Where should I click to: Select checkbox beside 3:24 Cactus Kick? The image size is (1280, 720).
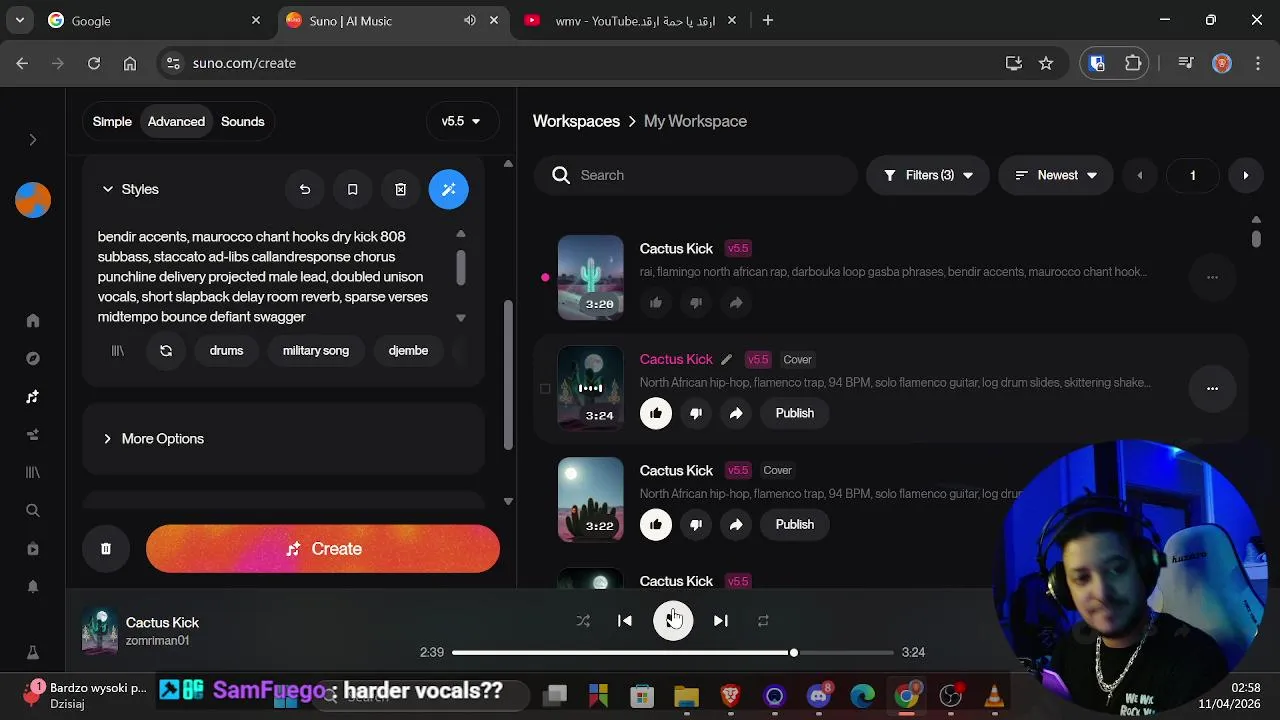click(x=545, y=389)
